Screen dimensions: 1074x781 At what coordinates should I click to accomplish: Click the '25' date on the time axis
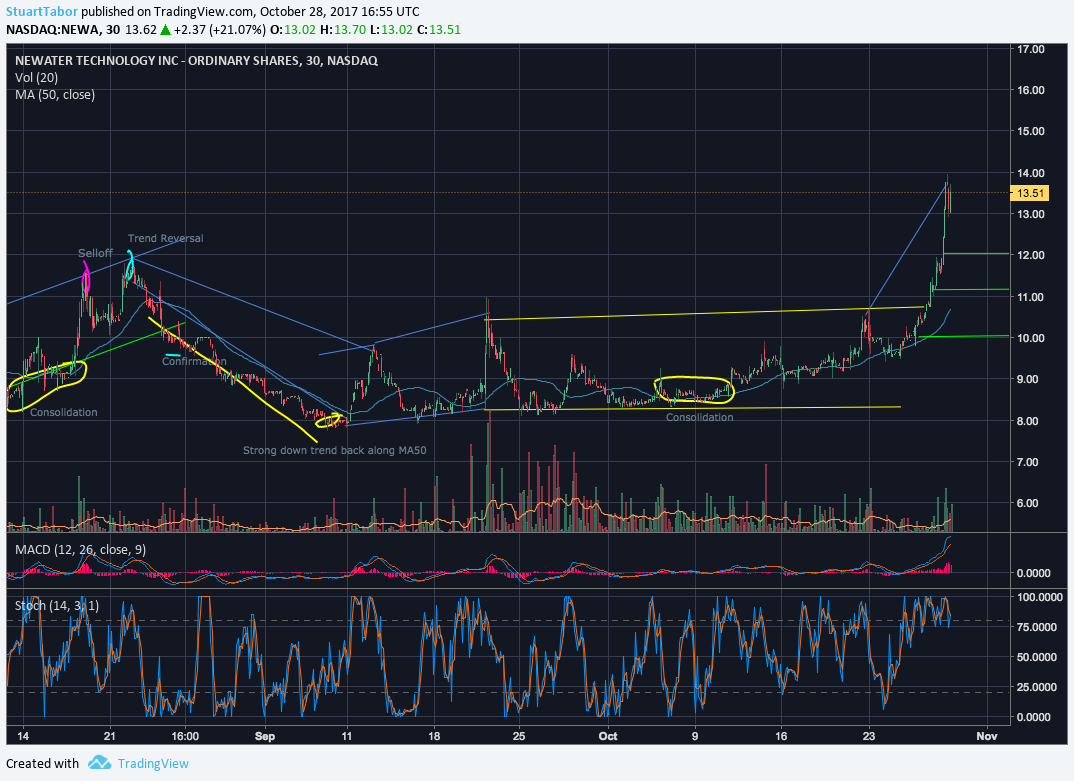(x=519, y=736)
